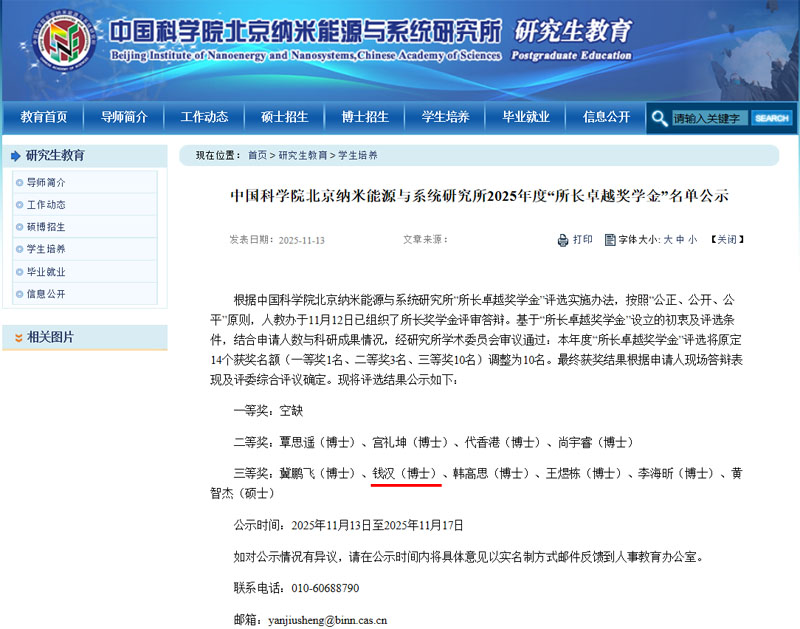
Task: Open 信息公开 in the top navigation bar
Action: pos(606,117)
